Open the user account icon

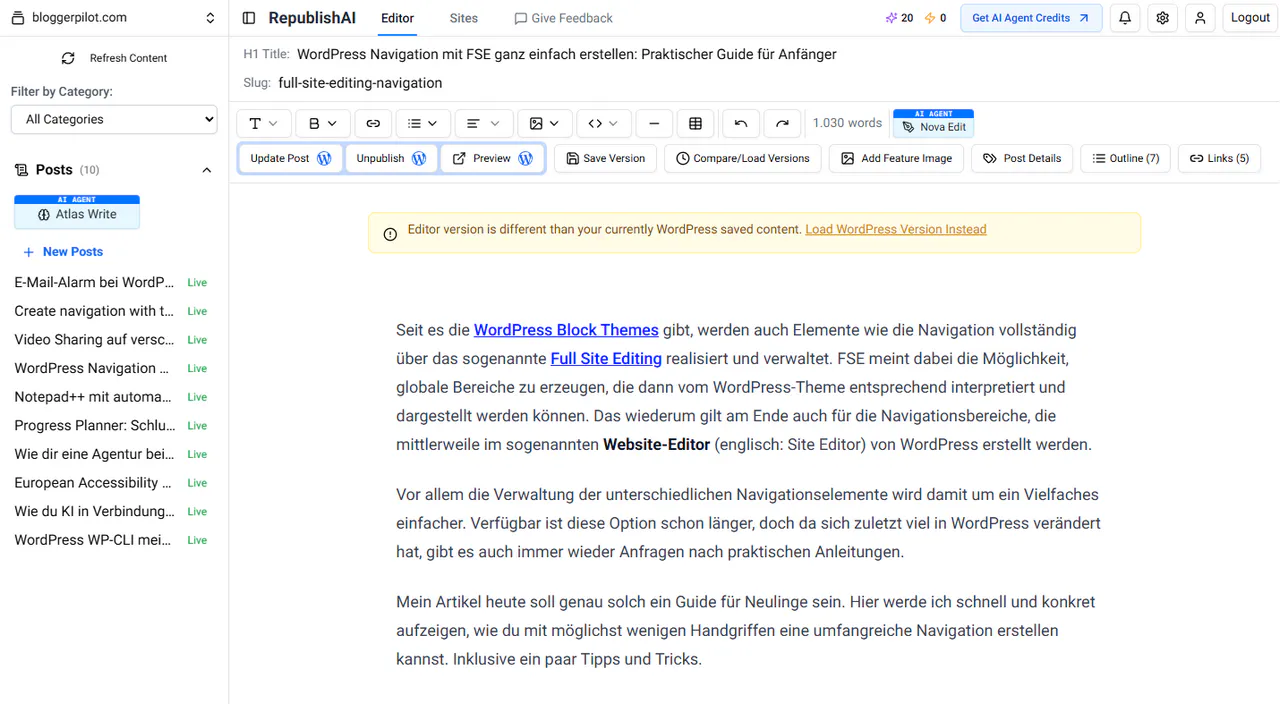1200,18
